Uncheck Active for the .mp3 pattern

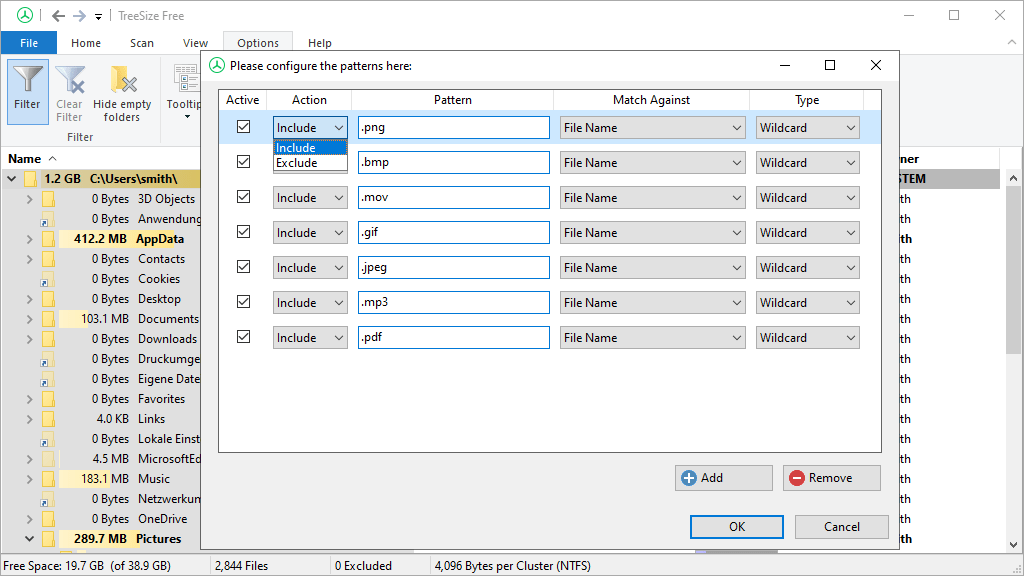244,302
